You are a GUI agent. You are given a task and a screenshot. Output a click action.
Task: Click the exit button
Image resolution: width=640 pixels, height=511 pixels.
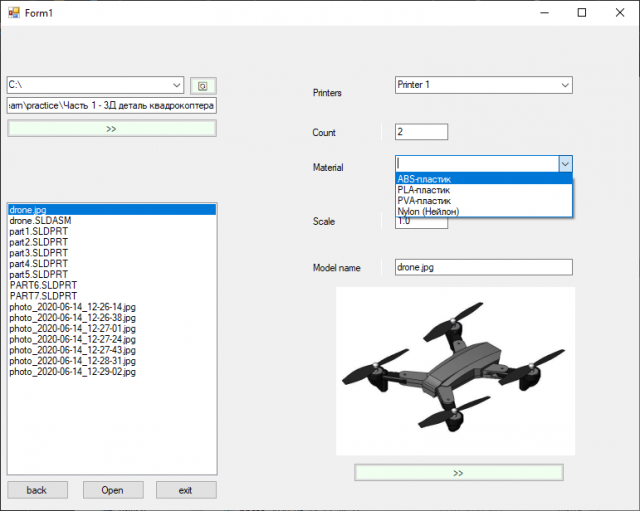click(x=185, y=490)
